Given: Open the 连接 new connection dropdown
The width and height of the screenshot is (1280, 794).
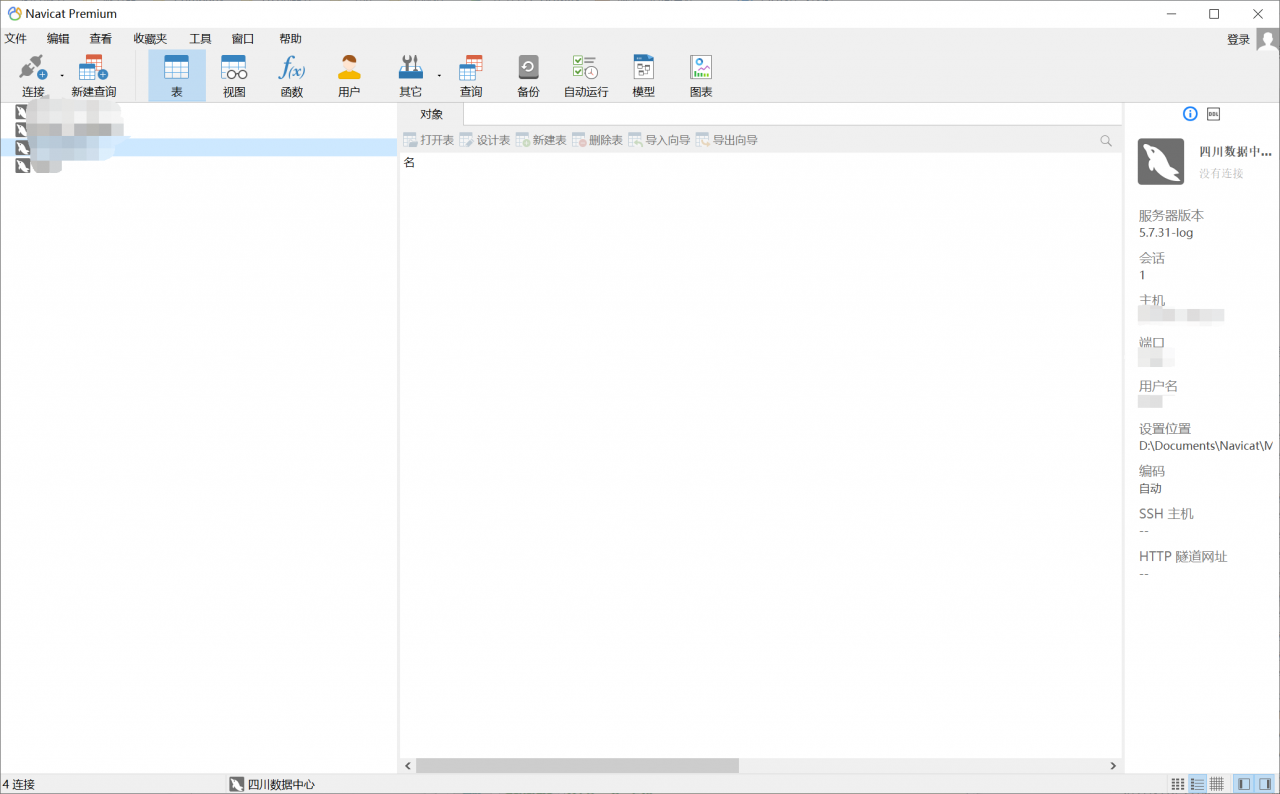Looking at the screenshot, I should pyautogui.click(x=62, y=74).
